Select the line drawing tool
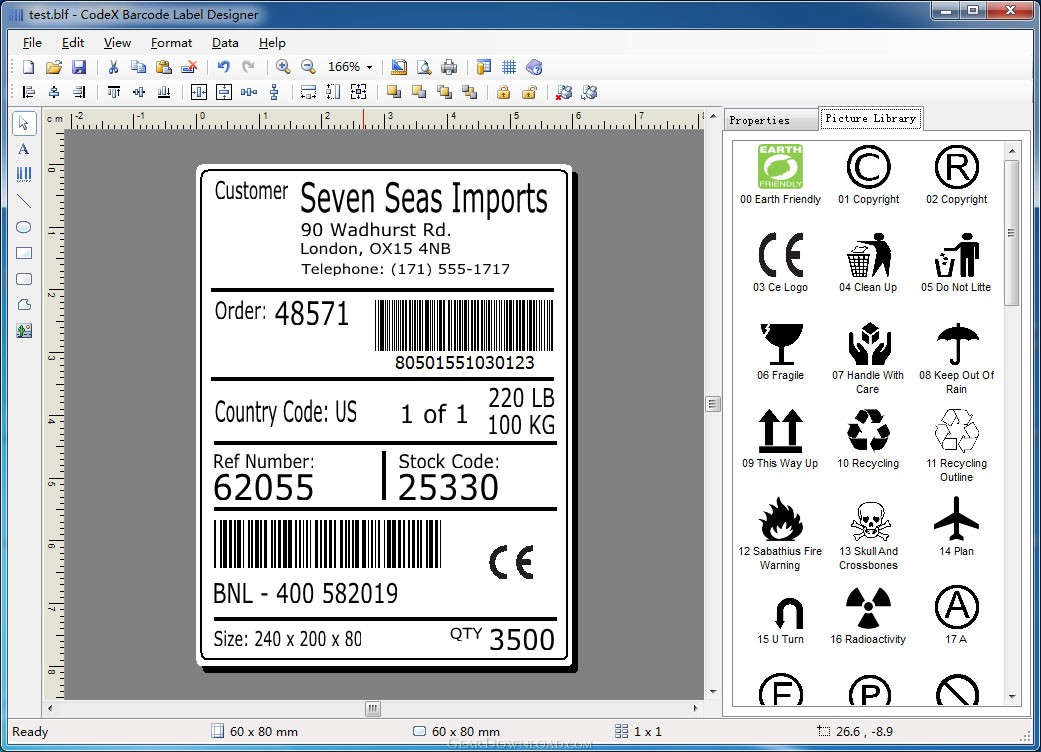The width and height of the screenshot is (1041, 752). click(24, 201)
